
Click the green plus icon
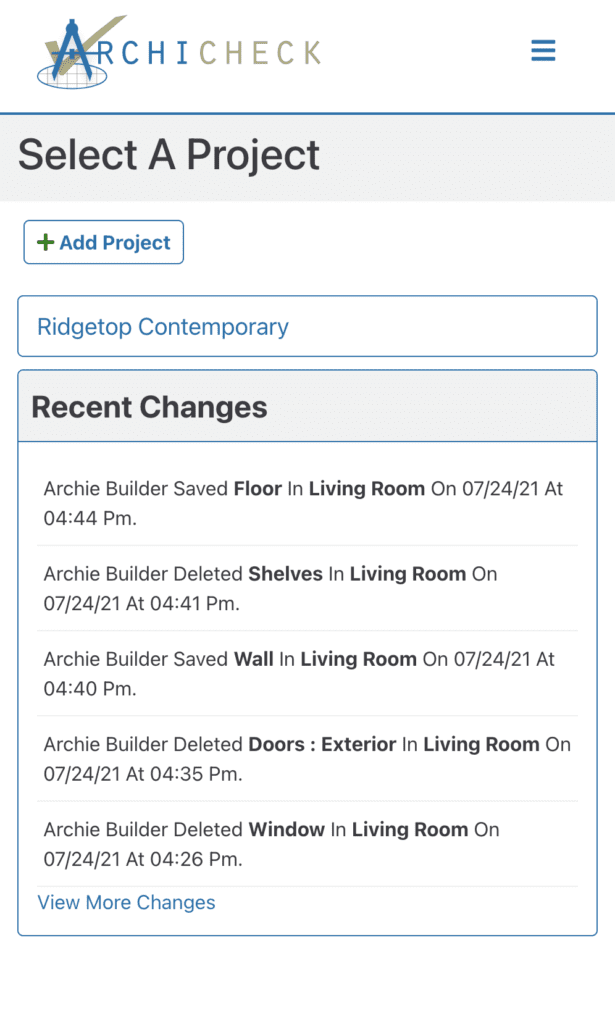coord(45,243)
